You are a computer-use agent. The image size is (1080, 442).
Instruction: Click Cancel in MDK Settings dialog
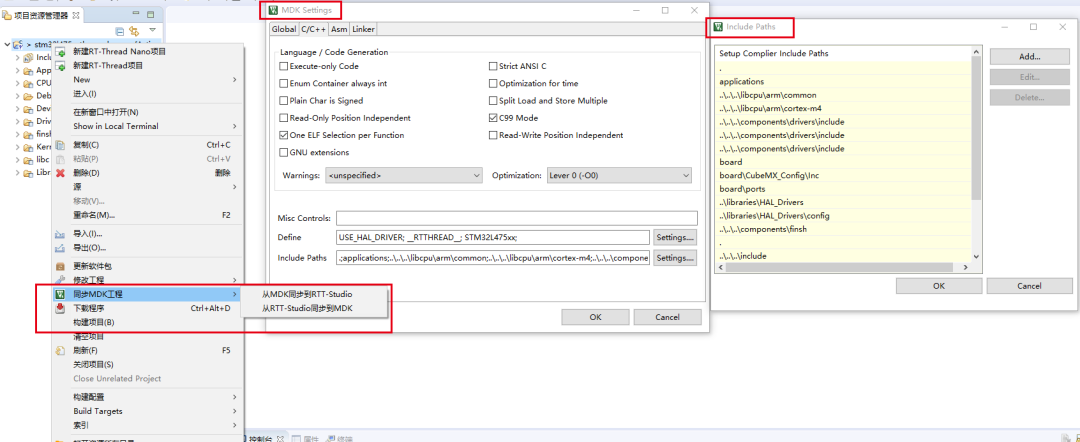pyautogui.click(x=667, y=317)
